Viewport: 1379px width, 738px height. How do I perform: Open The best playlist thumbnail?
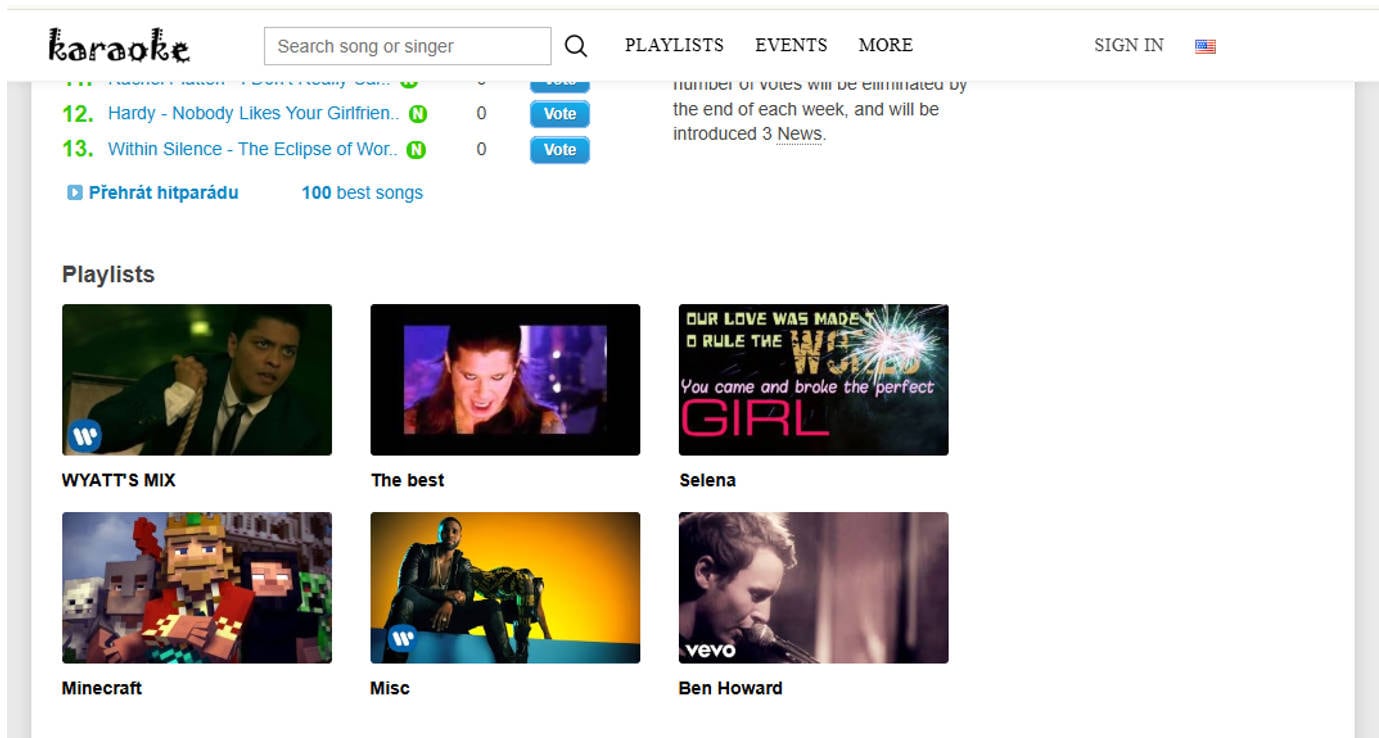coord(505,380)
